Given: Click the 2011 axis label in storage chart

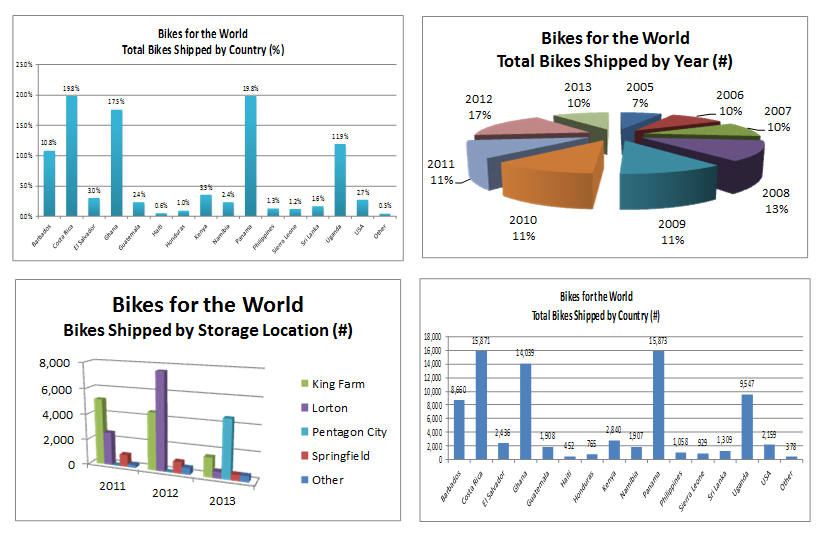Looking at the screenshot, I should pos(112,486).
